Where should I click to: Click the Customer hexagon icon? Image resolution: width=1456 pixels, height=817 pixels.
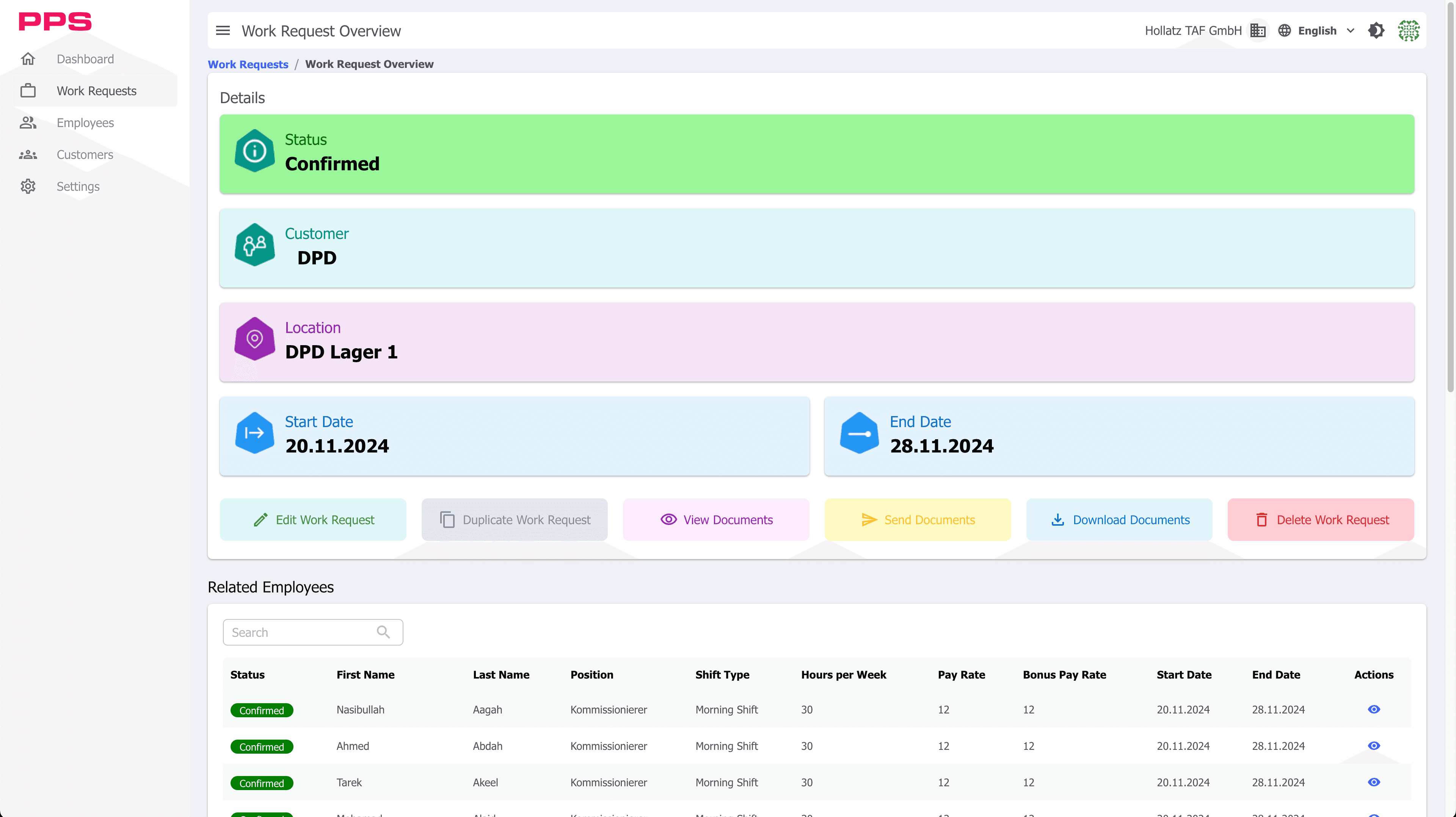(254, 245)
